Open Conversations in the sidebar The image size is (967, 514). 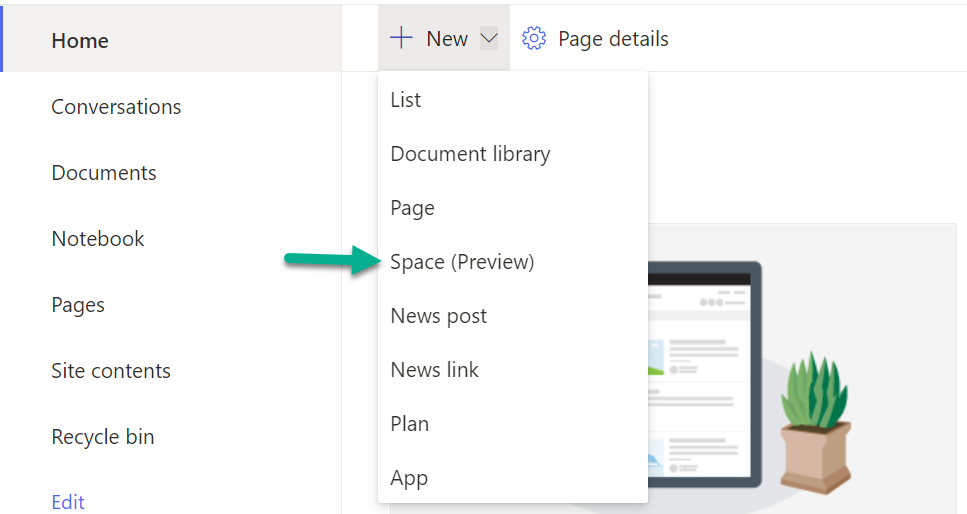116,107
